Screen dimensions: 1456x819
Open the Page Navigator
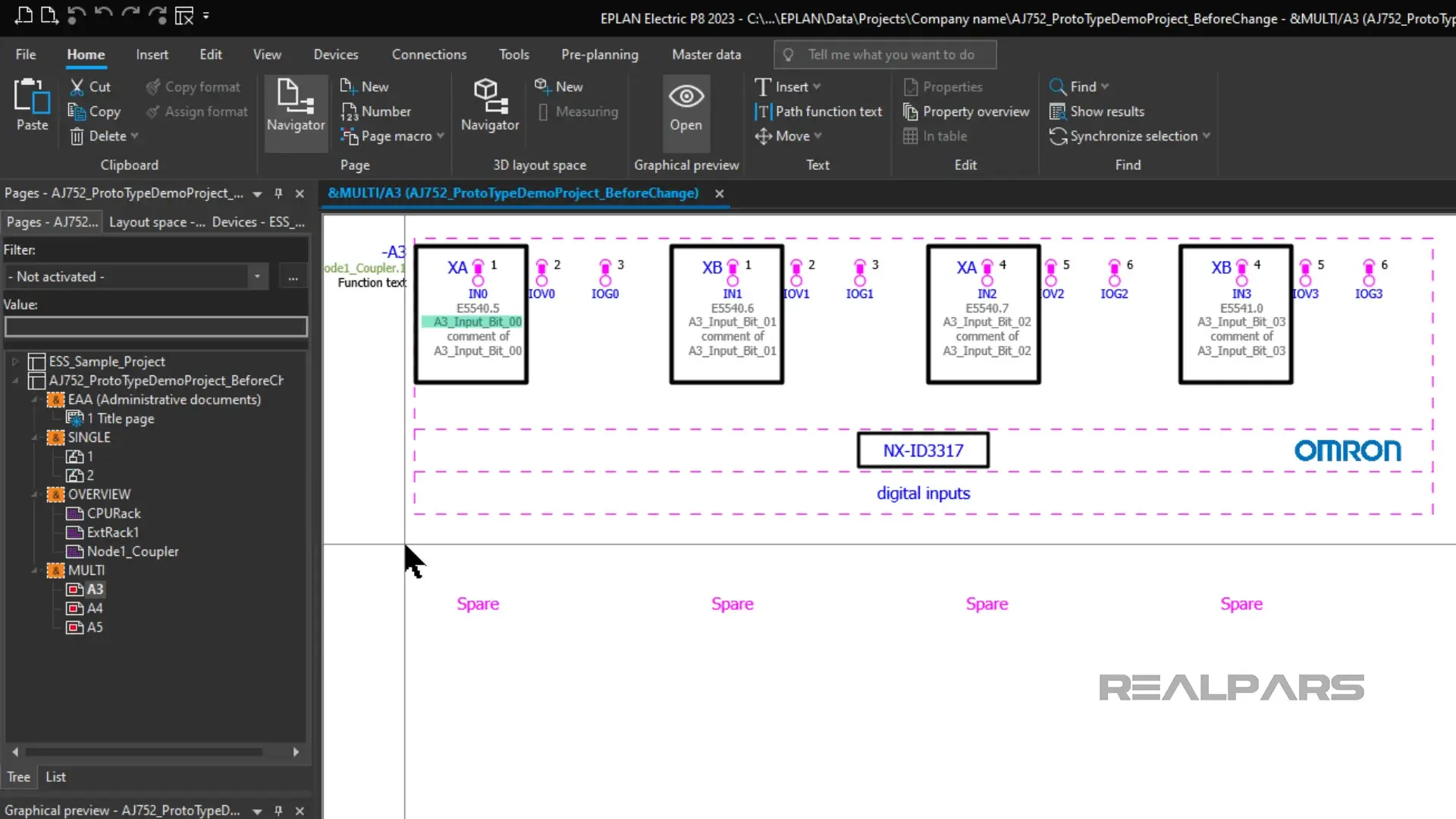point(295,111)
